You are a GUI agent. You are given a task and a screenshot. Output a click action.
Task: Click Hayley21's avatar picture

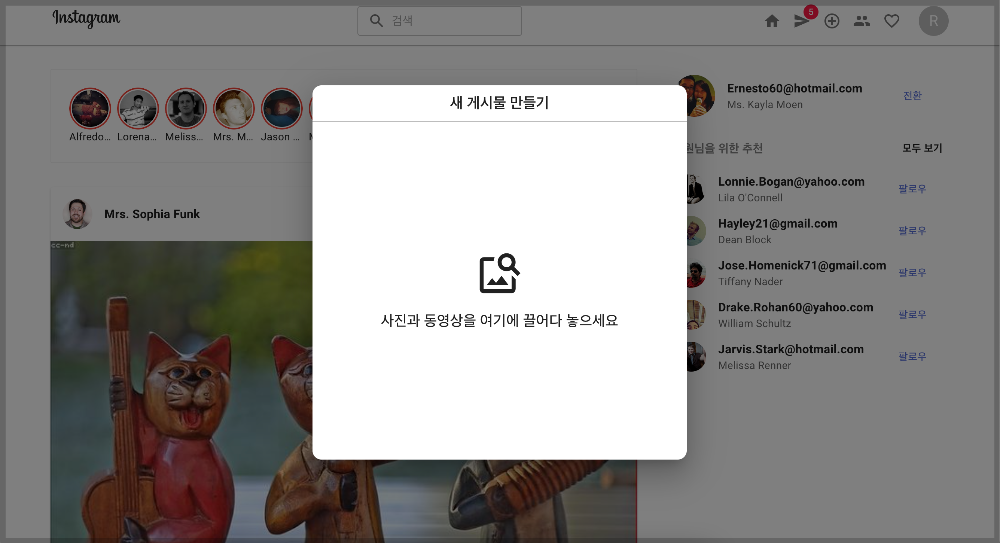coord(696,231)
